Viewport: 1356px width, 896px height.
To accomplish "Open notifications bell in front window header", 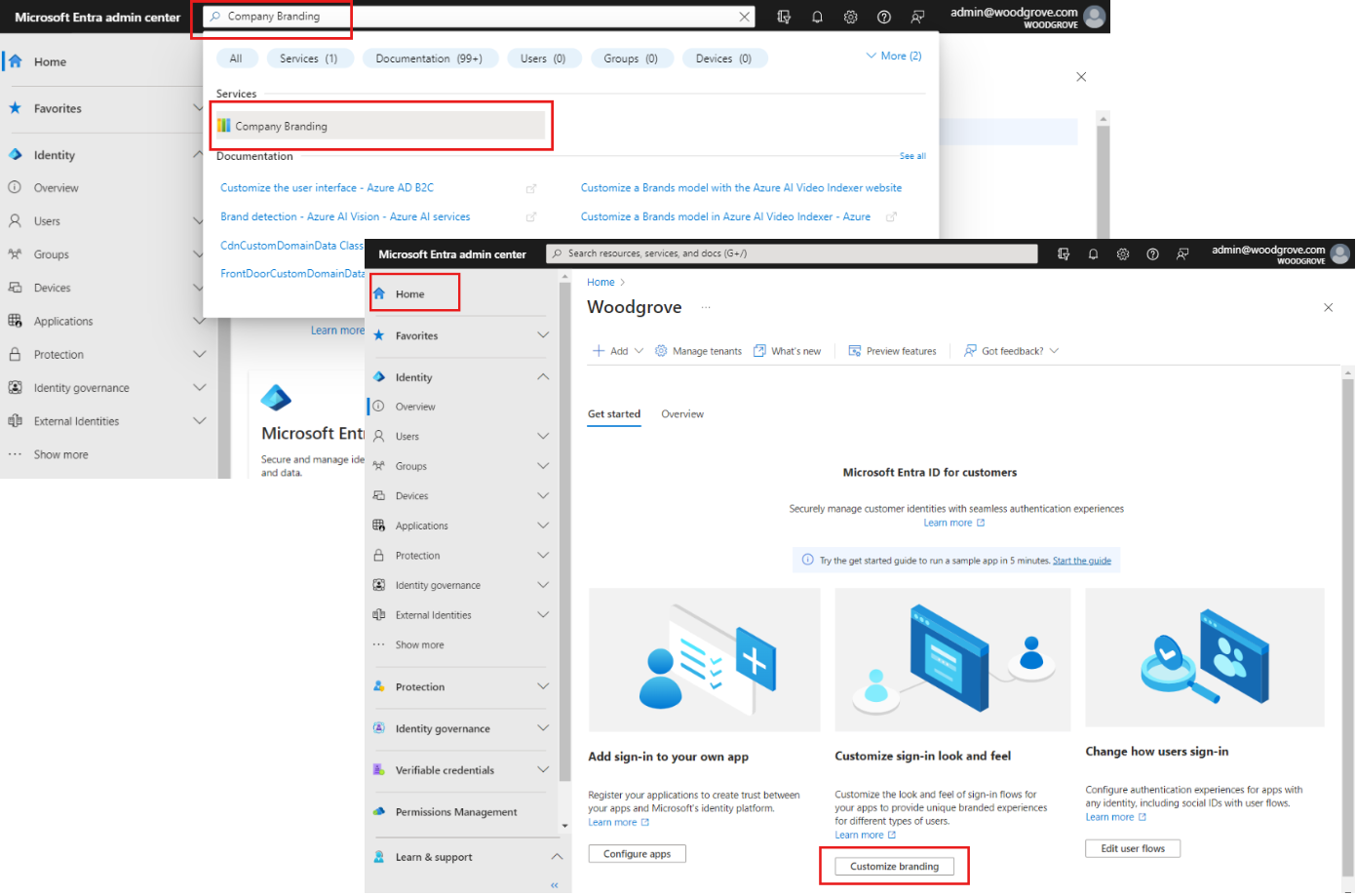I will (x=1093, y=253).
